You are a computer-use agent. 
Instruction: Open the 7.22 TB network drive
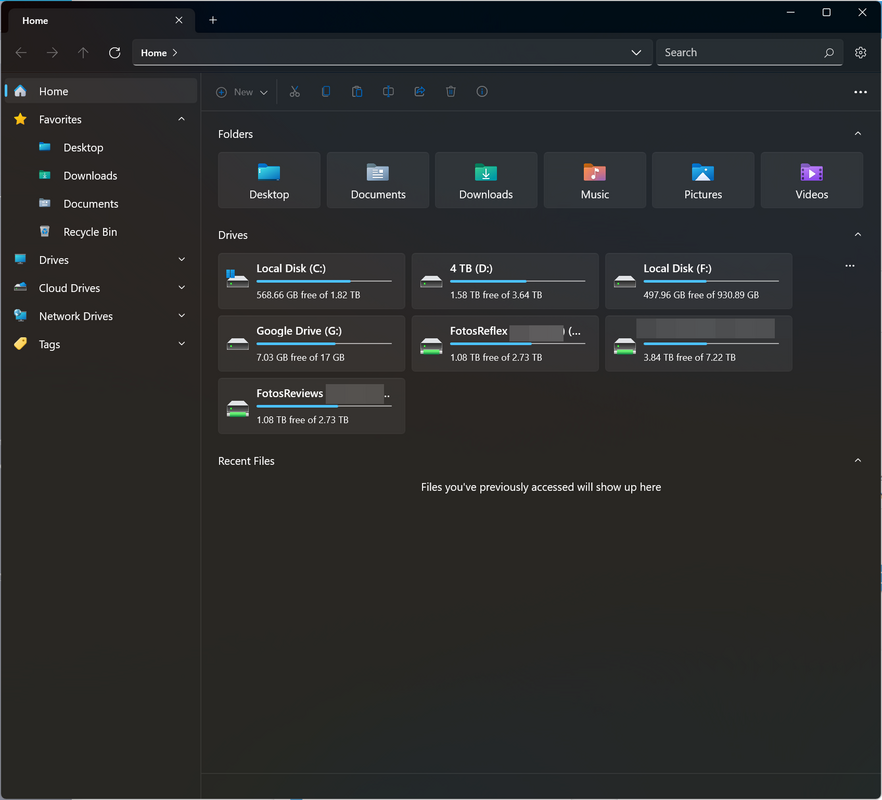point(699,343)
